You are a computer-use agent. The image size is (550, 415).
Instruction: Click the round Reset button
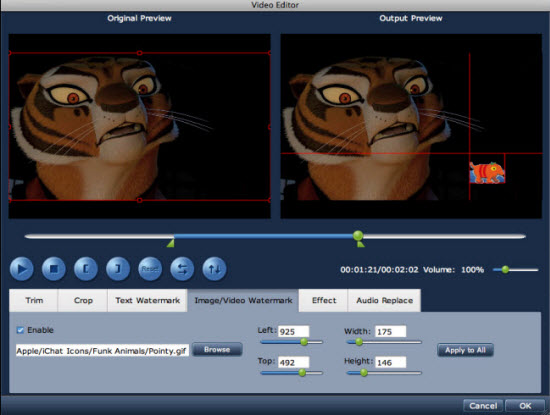coord(150,269)
